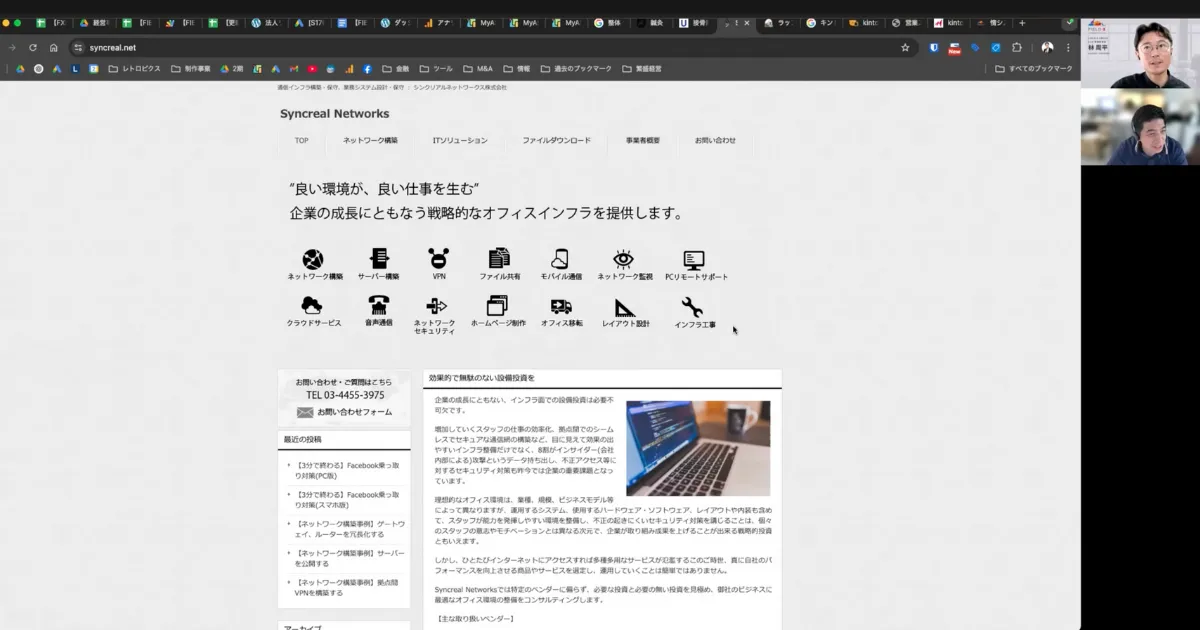Select the PCリモートサポート monitor icon
The width and height of the screenshot is (1200, 630).
[x=693, y=258]
